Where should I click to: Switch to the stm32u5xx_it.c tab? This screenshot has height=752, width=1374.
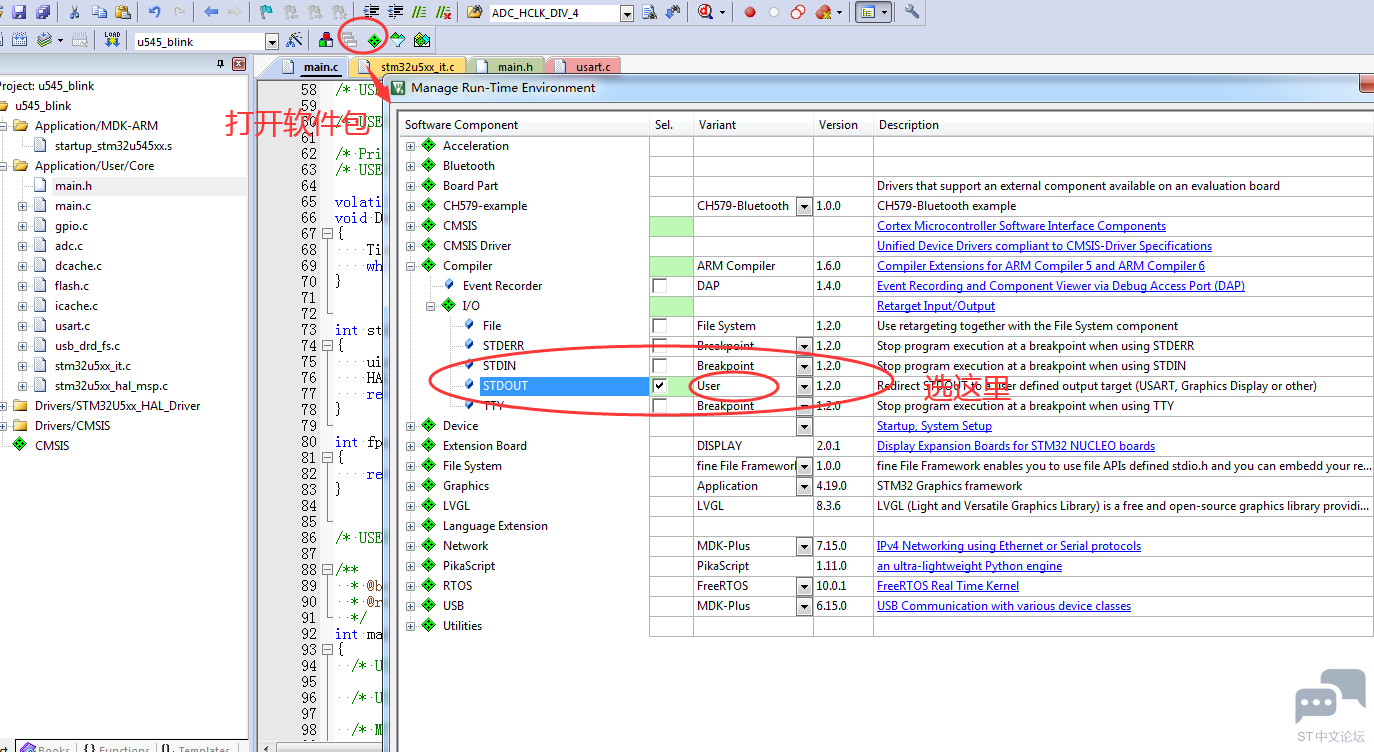pyautogui.click(x=409, y=66)
